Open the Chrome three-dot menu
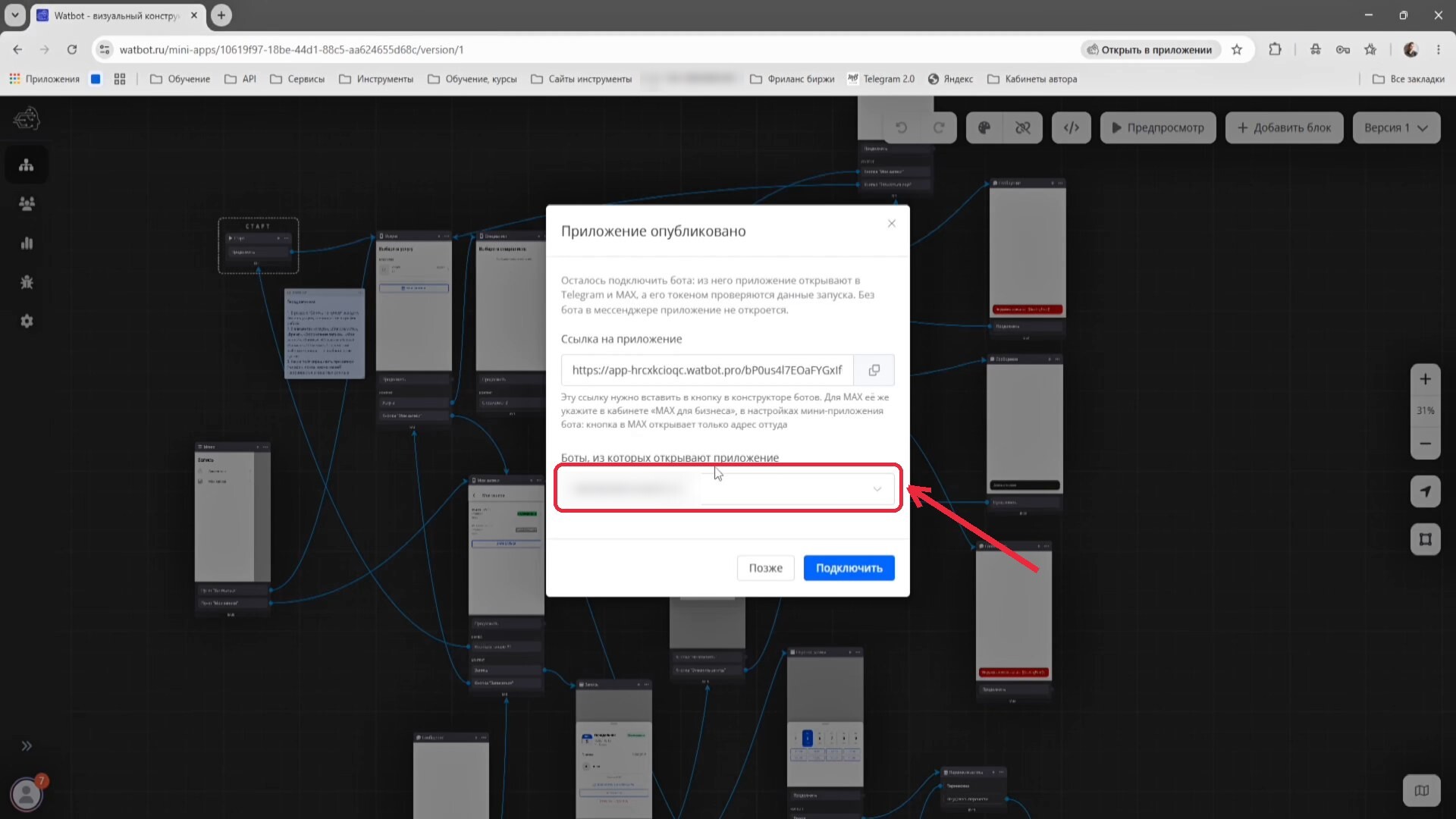This screenshot has height=819, width=1456. click(x=1439, y=49)
